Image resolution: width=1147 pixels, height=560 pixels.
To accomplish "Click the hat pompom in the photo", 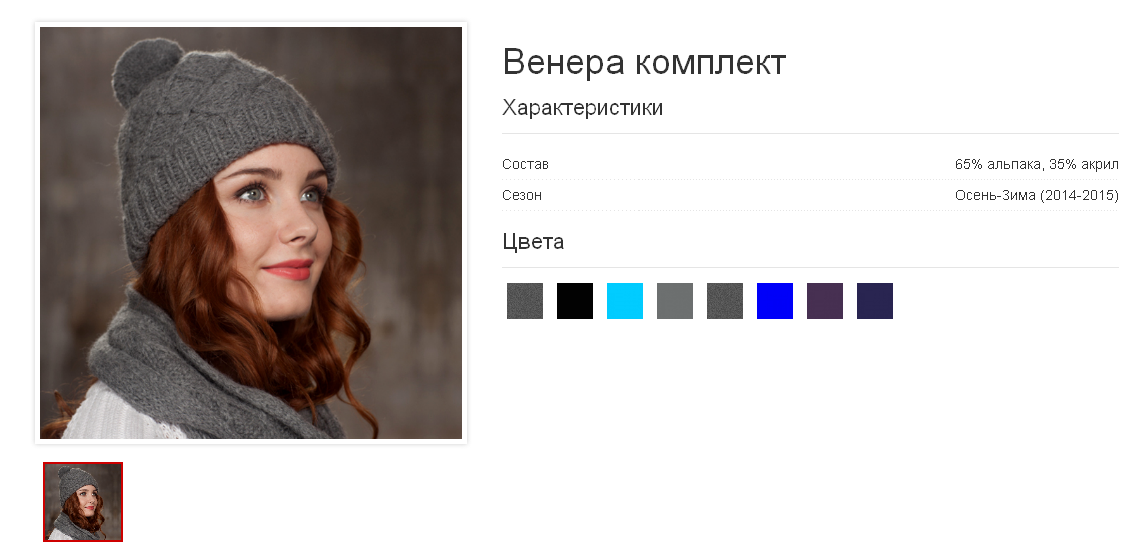I will click(x=146, y=69).
